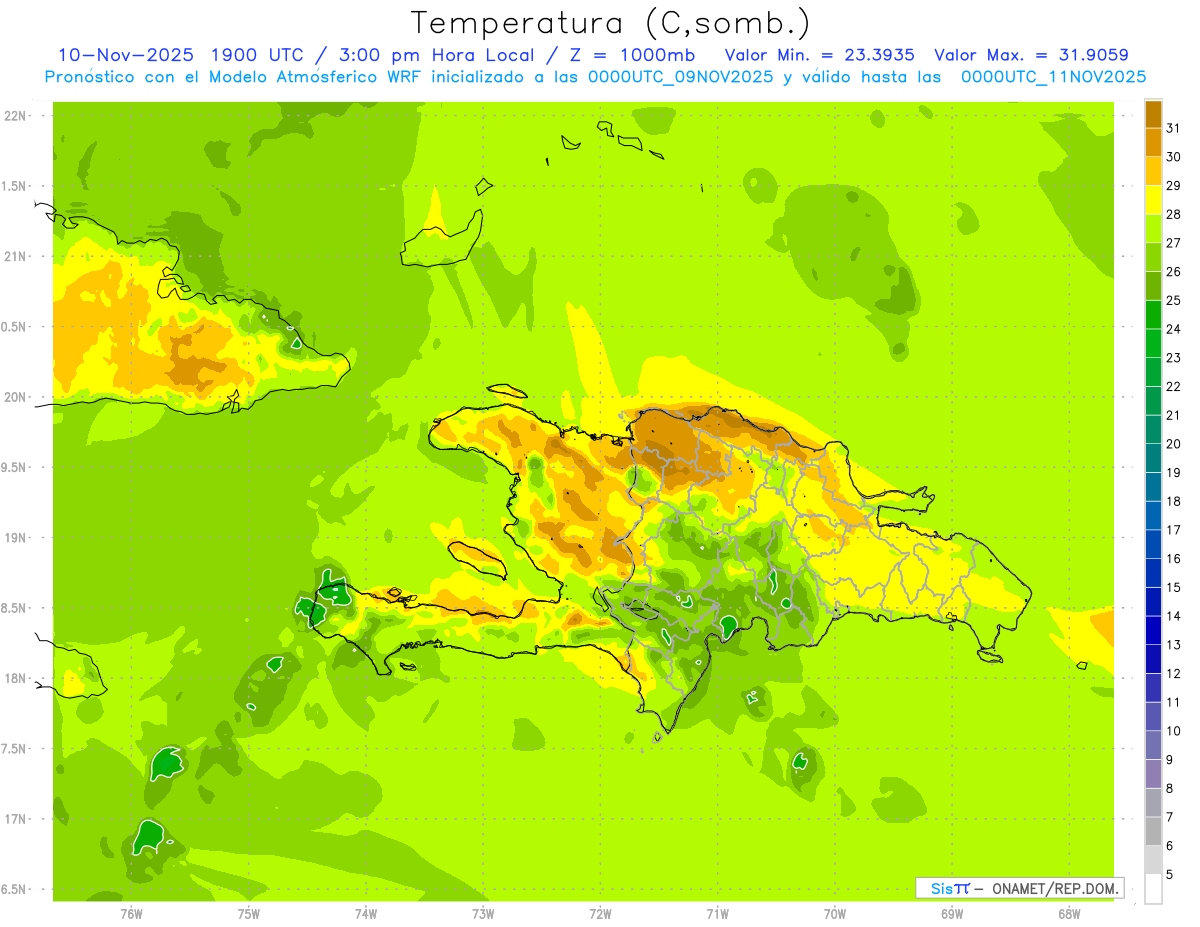
Task: Click the legend value 31
Action: 1174,127
